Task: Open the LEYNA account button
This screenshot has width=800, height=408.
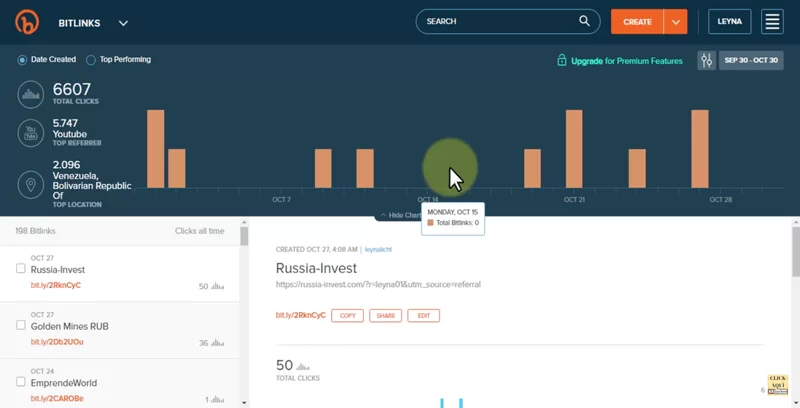Action: pos(730,21)
